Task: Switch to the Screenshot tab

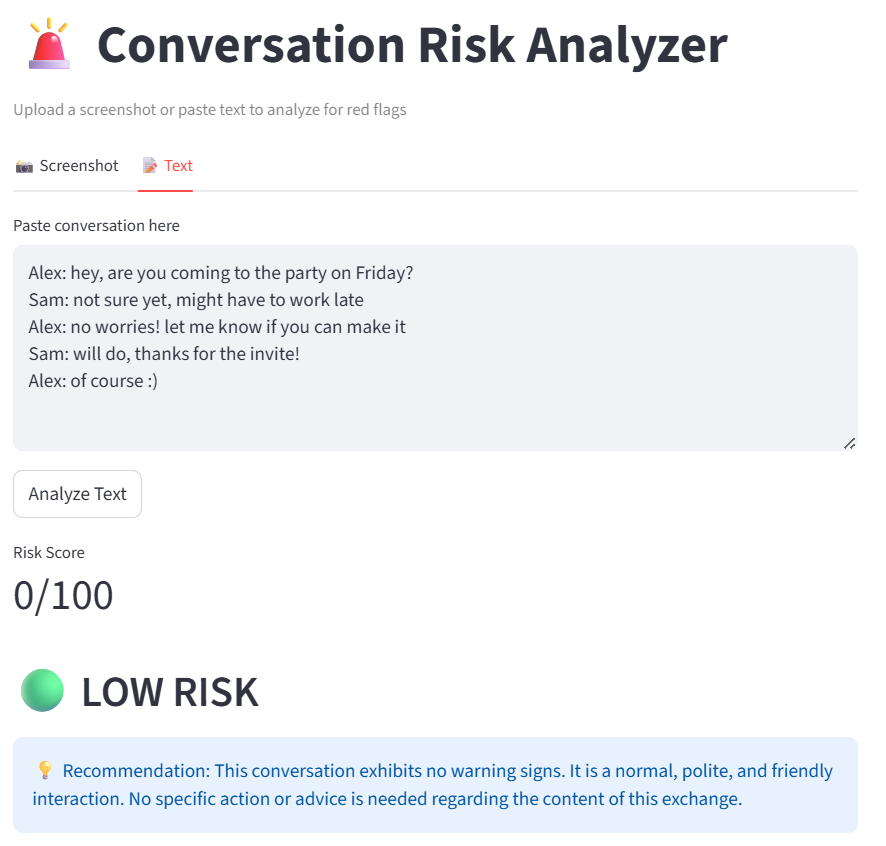Action: click(67, 166)
